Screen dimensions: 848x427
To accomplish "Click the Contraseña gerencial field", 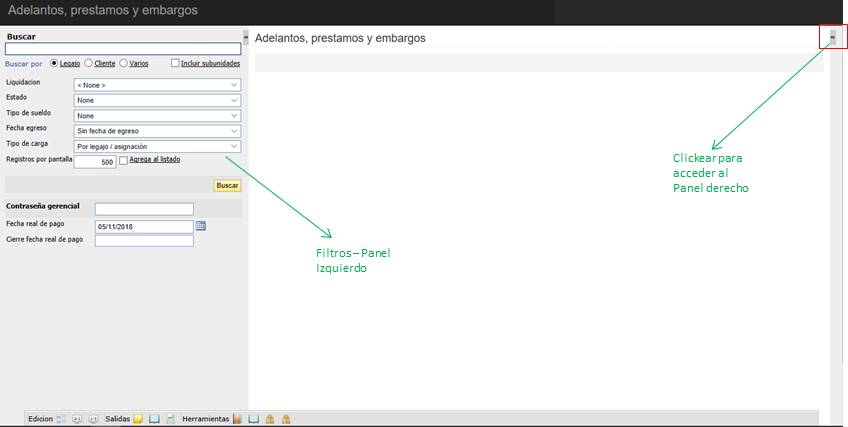I will tap(144, 209).
